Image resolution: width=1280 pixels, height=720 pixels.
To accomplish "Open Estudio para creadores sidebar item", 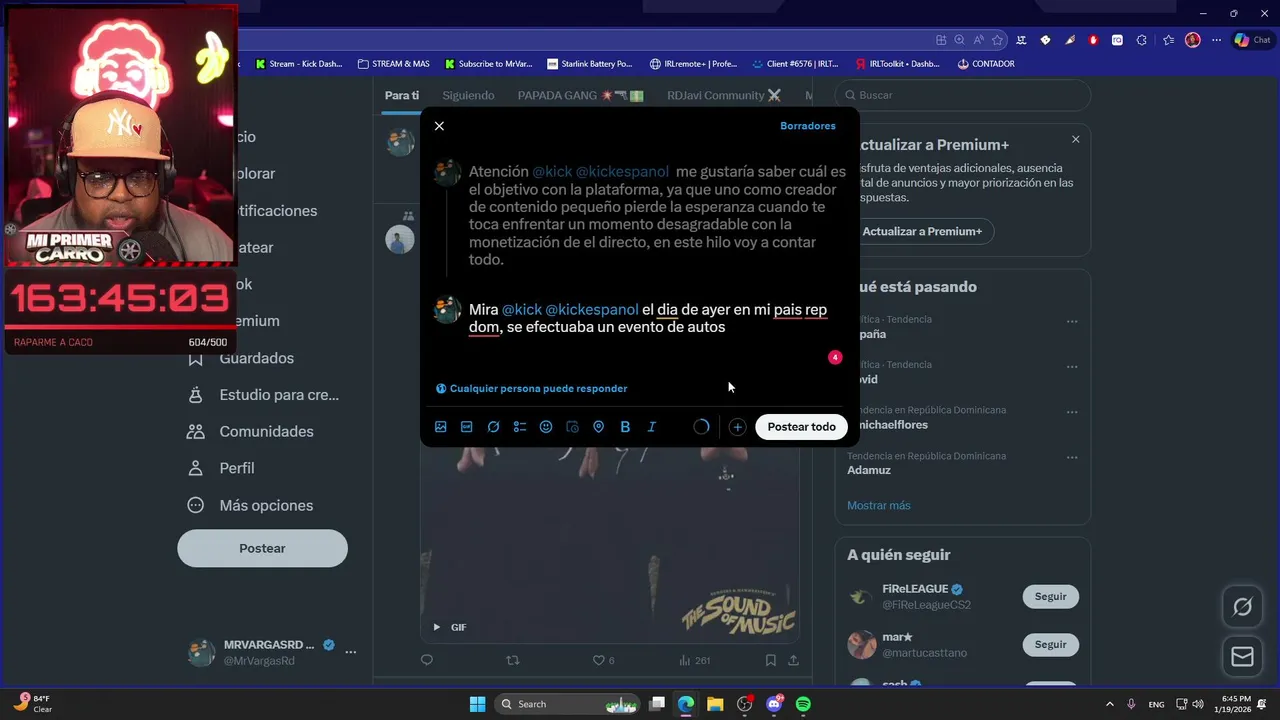I will point(264,395).
